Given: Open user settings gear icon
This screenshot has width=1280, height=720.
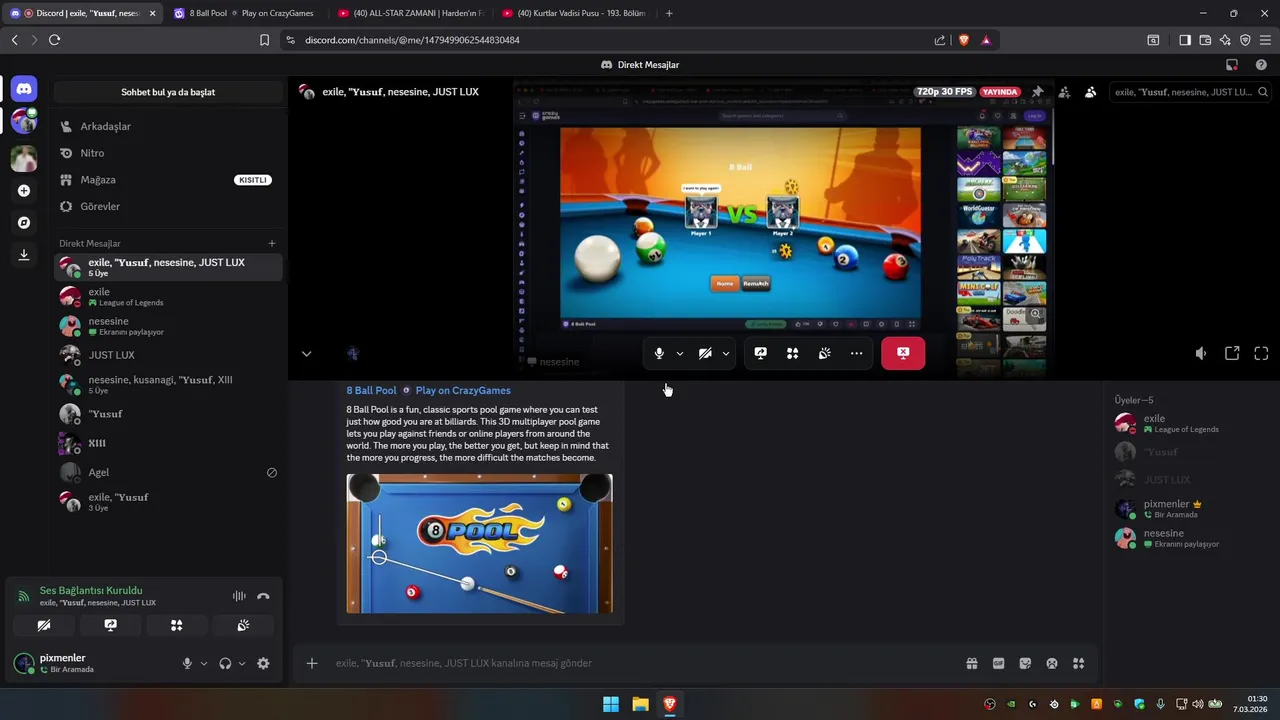Looking at the screenshot, I should pyautogui.click(x=263, y=663).
